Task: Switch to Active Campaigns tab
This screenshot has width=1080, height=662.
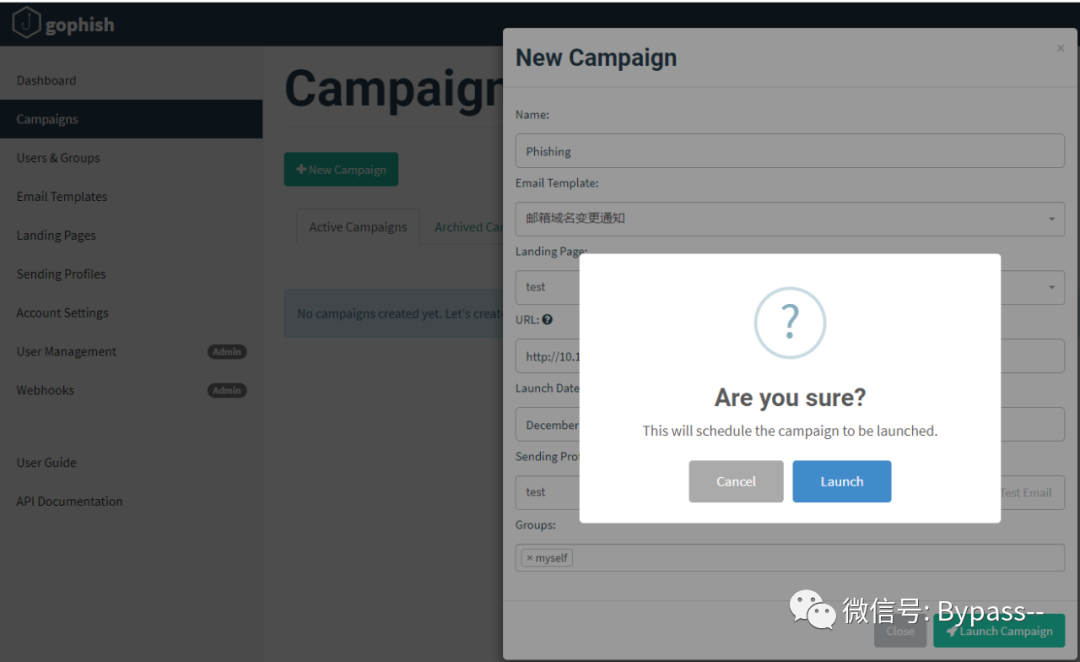Action: [358, 227]
